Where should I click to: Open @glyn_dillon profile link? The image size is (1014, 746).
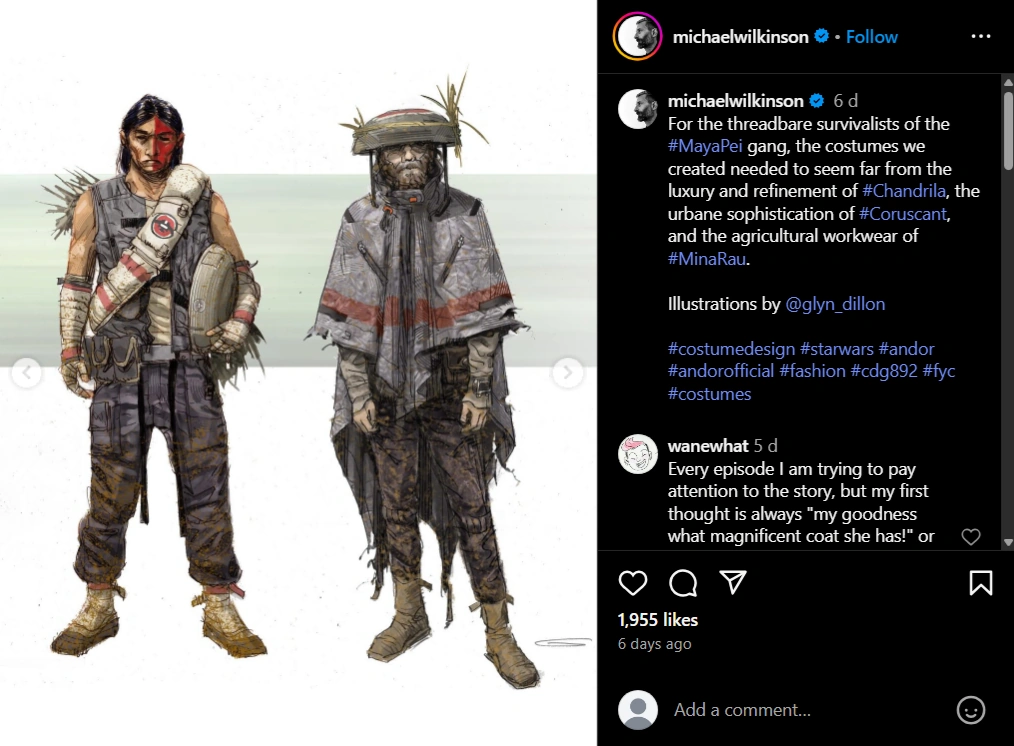(835, 304)
